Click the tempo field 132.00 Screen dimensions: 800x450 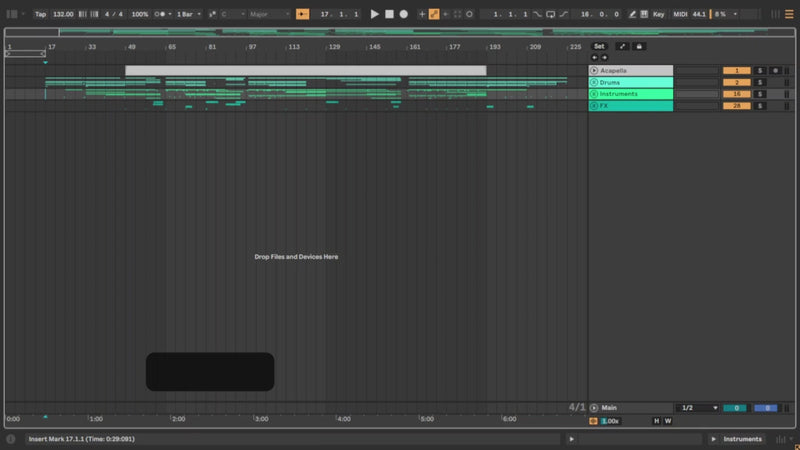(63, 14)
